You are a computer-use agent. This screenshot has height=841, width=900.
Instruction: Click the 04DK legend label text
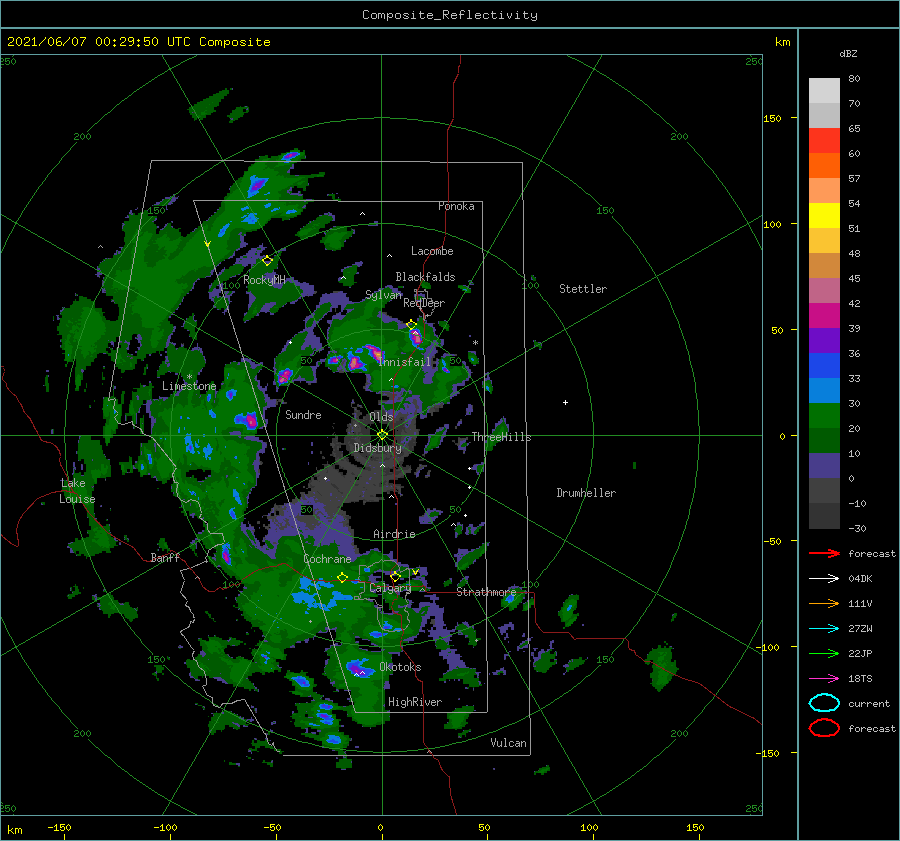pyautogui.click(x=860, y=579)
